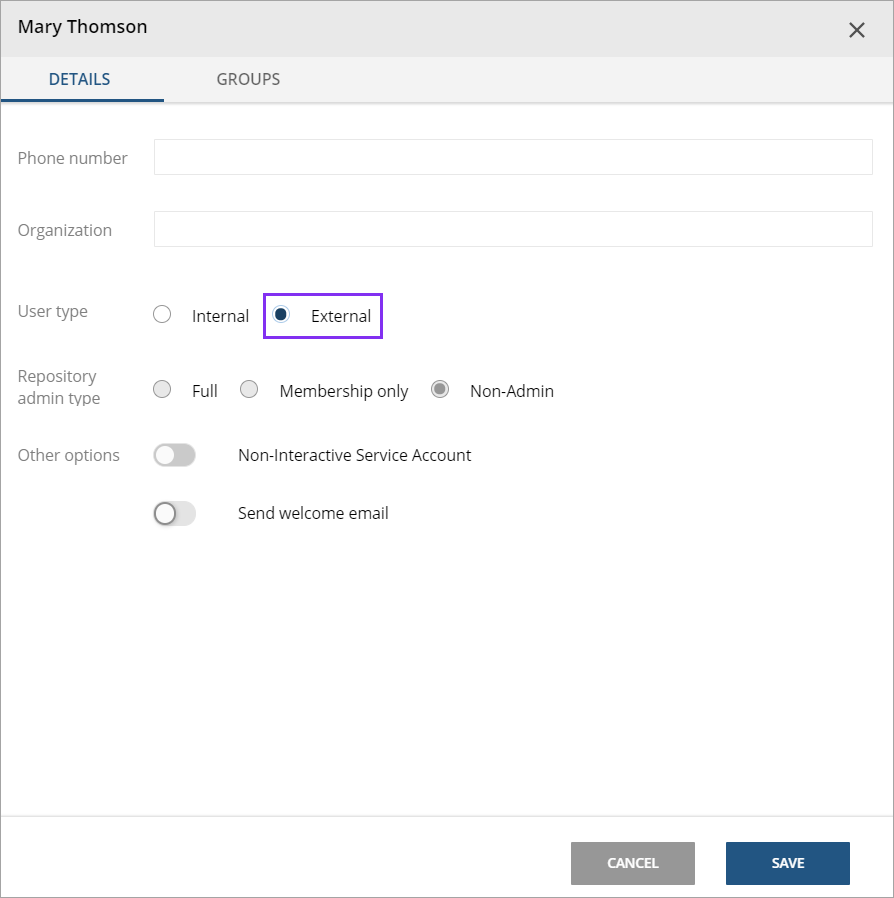894x898 pixels.
Task: Select Full repository admin type
Action: [161, 390]
